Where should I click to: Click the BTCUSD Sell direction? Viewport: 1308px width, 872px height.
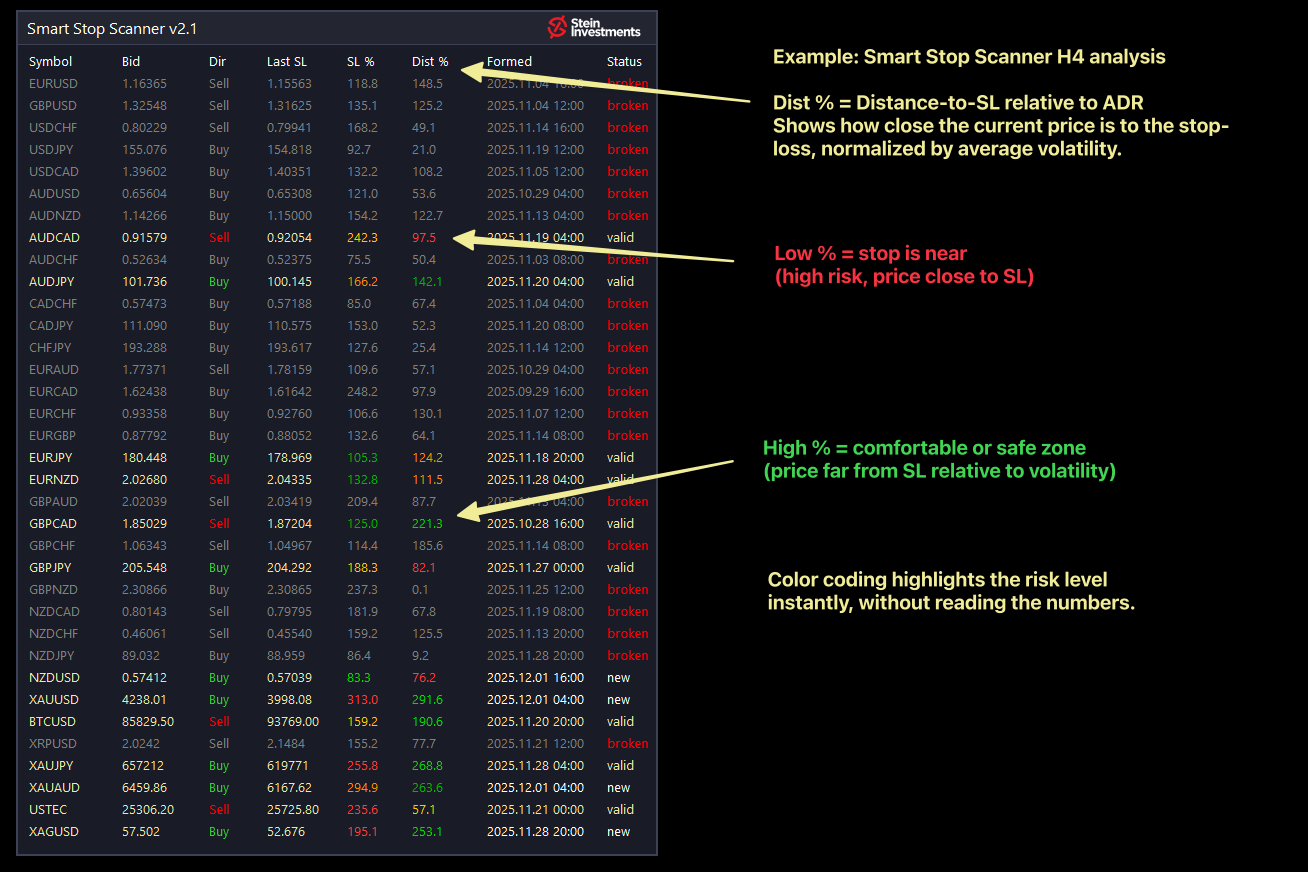(x=219, y=722)
